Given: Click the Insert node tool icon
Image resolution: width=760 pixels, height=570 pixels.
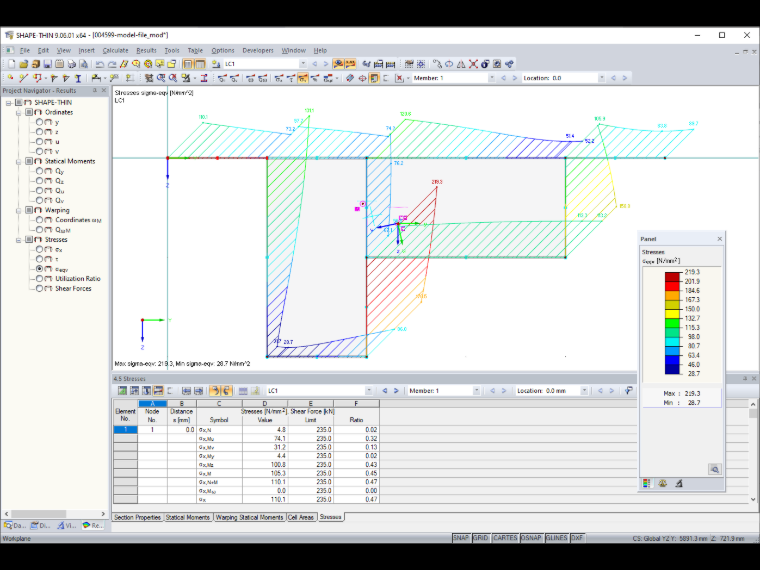Looking at the screenshot, I should pyautogui.click(x=11, y=78).
